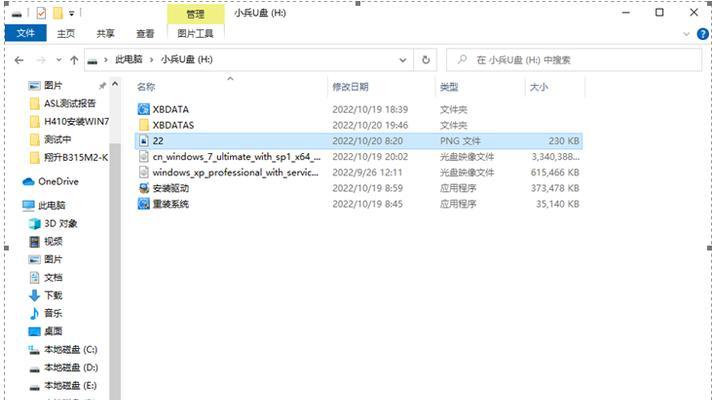
Task: Sort files by 名称 column header
Action: pyautogui.click(x=146, y=87)
